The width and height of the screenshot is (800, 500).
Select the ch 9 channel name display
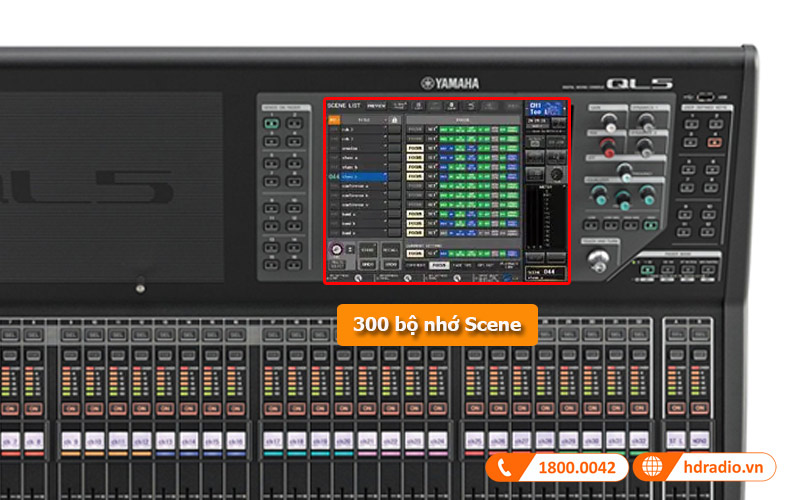pos(70,441)
